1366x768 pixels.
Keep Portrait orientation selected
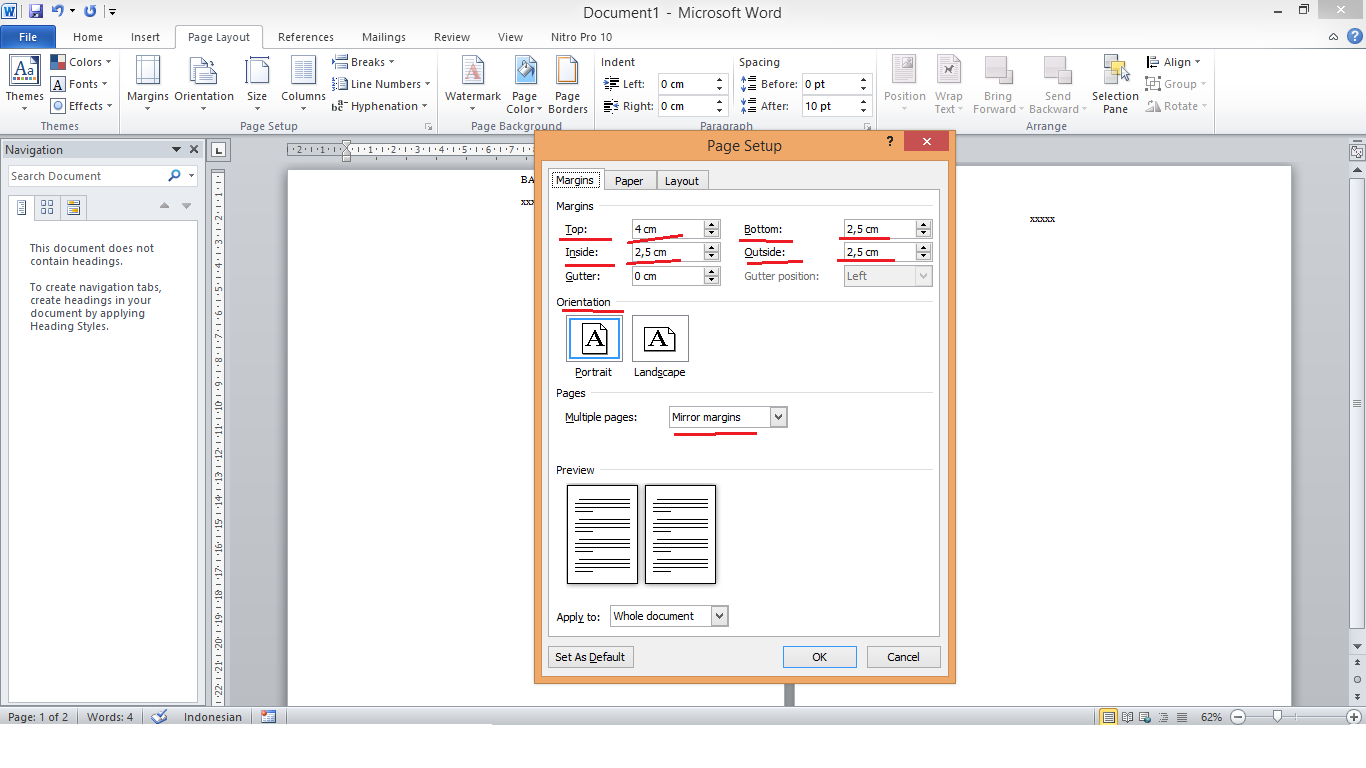[593, 338]
